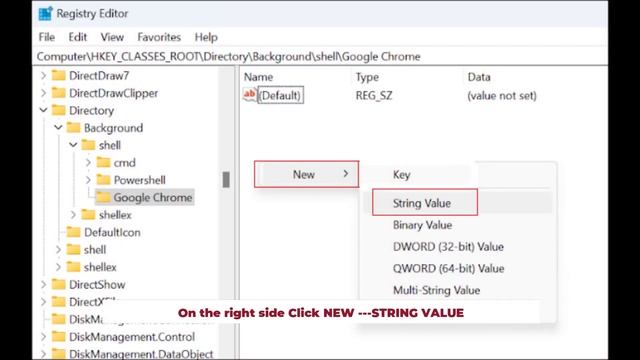Click the Name column header
The width and height of the screenshot is (640, 360).
[258, 77]
